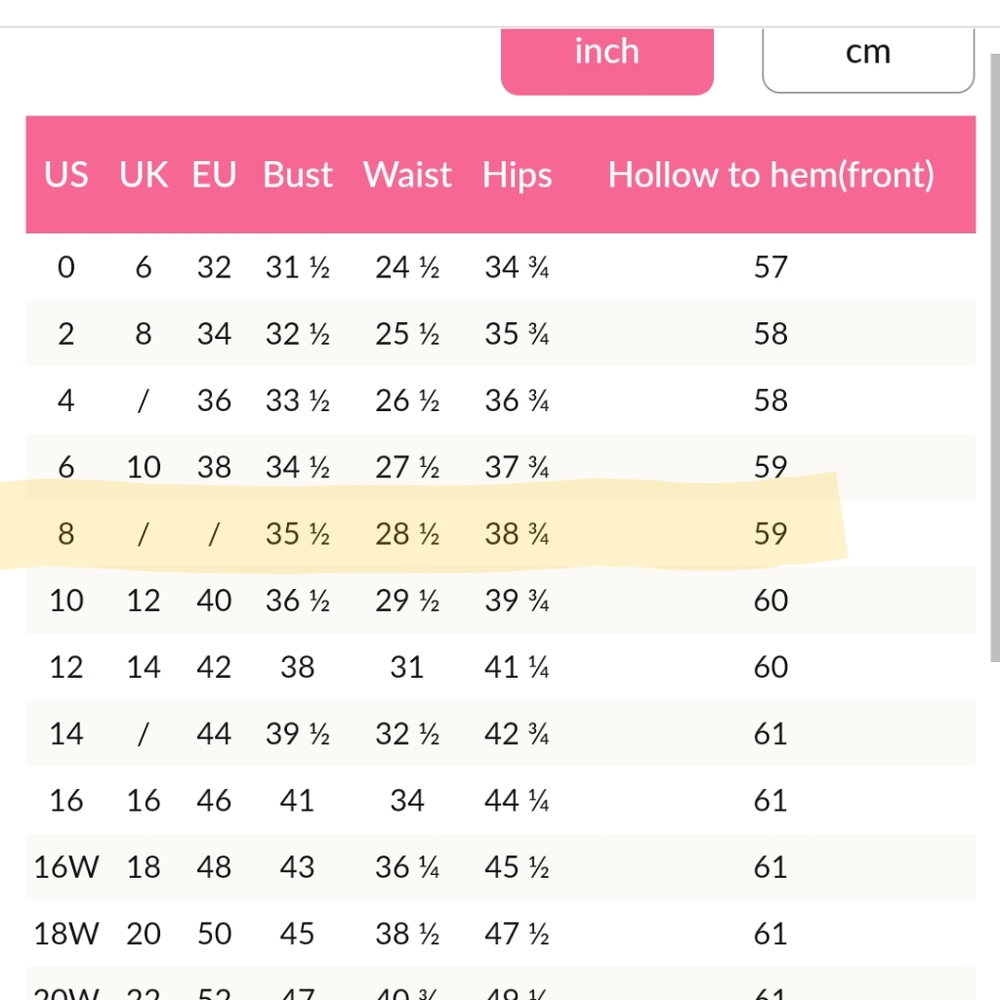Click bust value 35 ½ in highlighted row
This screenshot has width=1000, height=1000.
click(298, 534)
